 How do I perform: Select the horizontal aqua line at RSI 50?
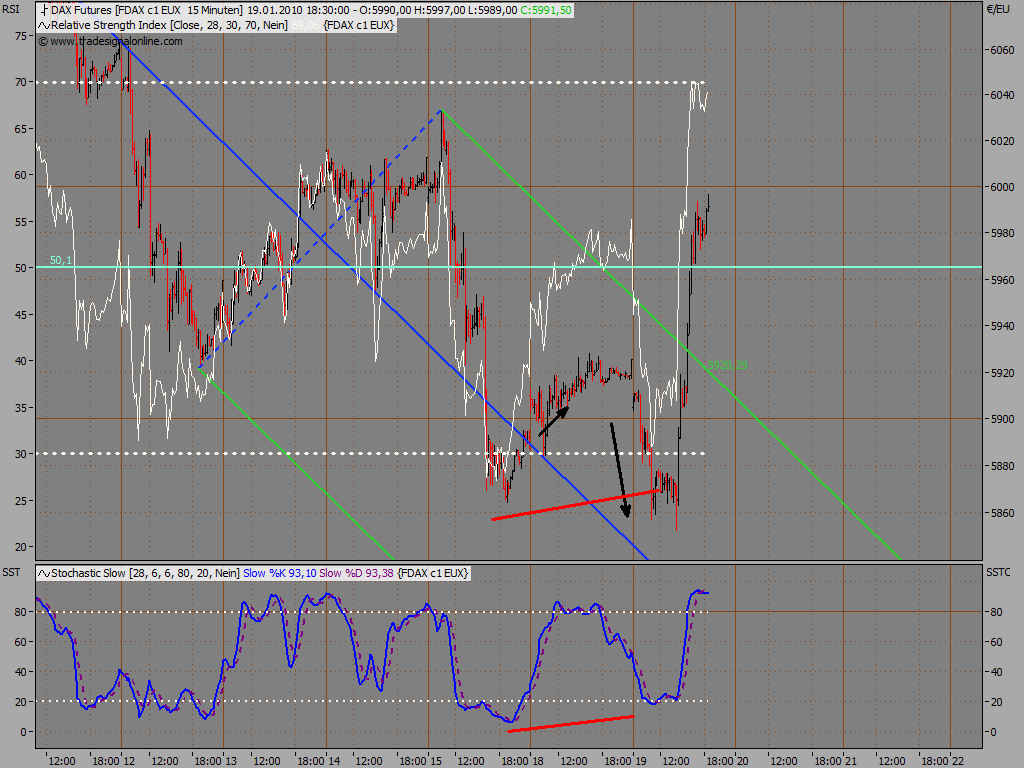(x=509, y=267)
